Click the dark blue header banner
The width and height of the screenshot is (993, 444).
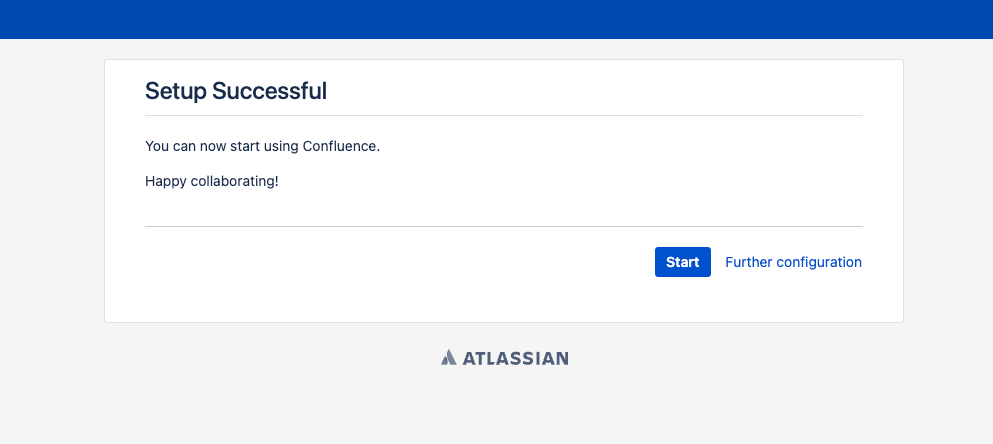496,19
